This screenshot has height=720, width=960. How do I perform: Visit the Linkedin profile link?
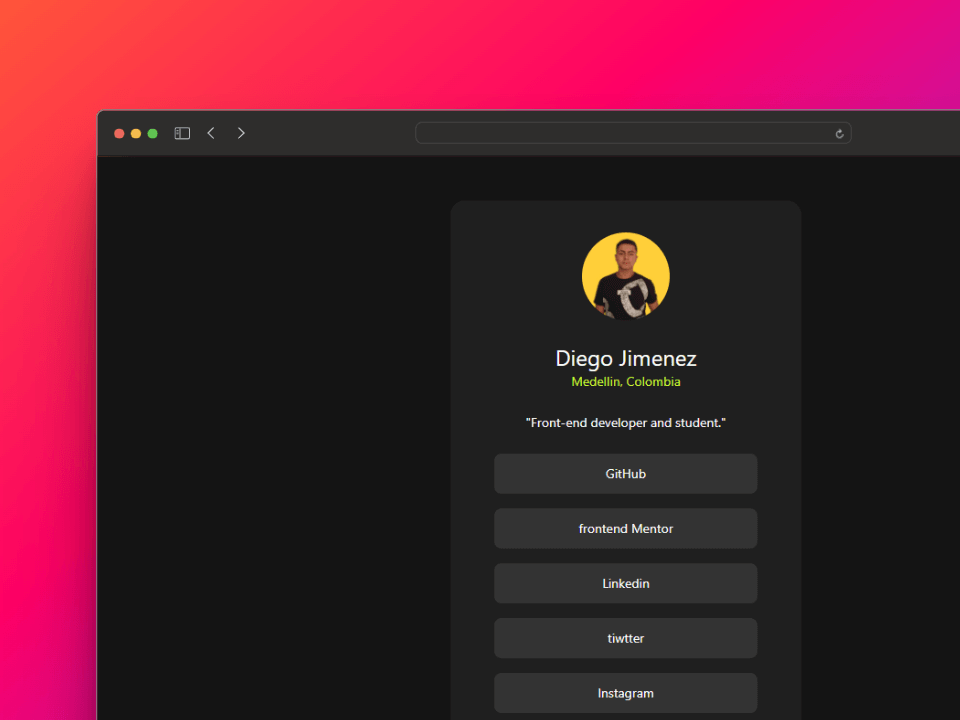[626, 584]
